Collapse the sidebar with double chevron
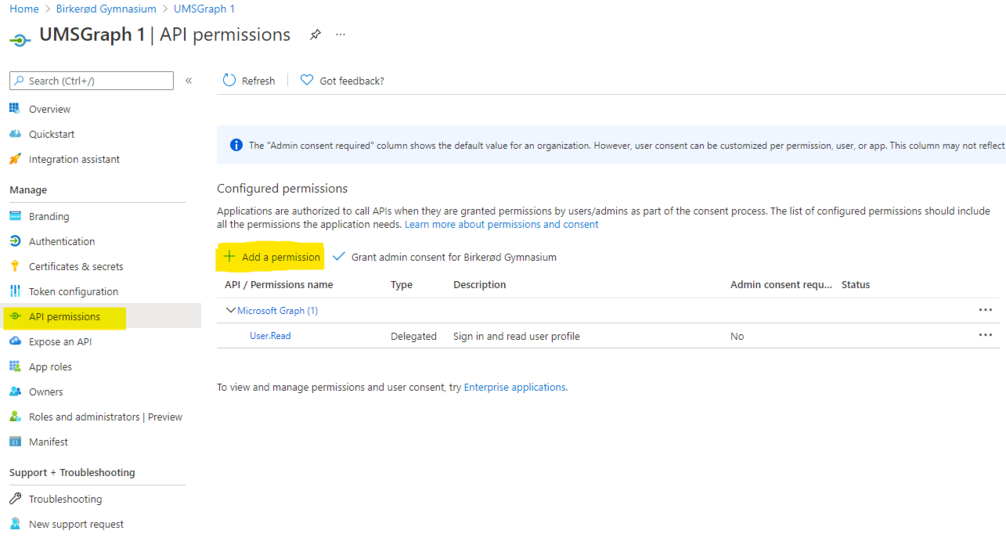The height and width of the screenshot is (552, 1006). [189, 81]
